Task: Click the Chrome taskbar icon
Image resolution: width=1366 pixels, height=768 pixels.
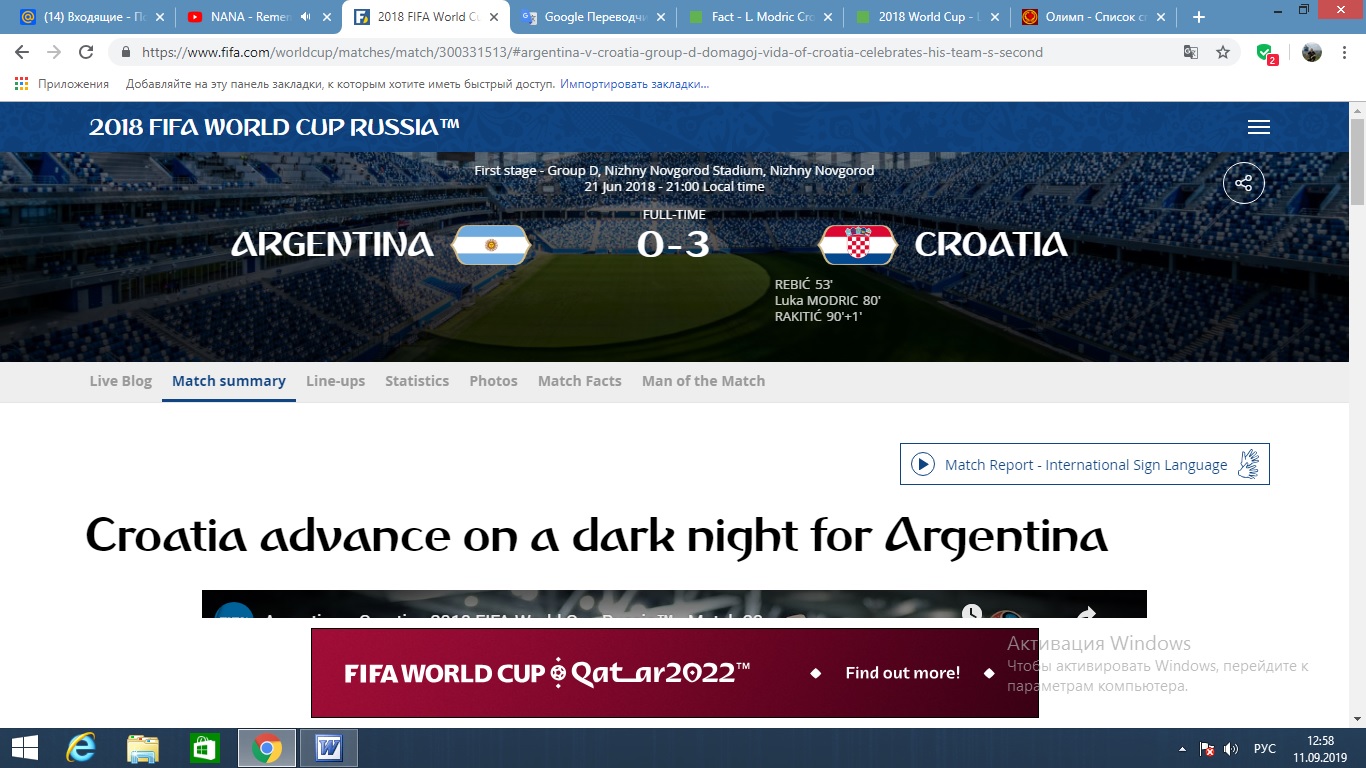Action: click(x=266, y=748)
